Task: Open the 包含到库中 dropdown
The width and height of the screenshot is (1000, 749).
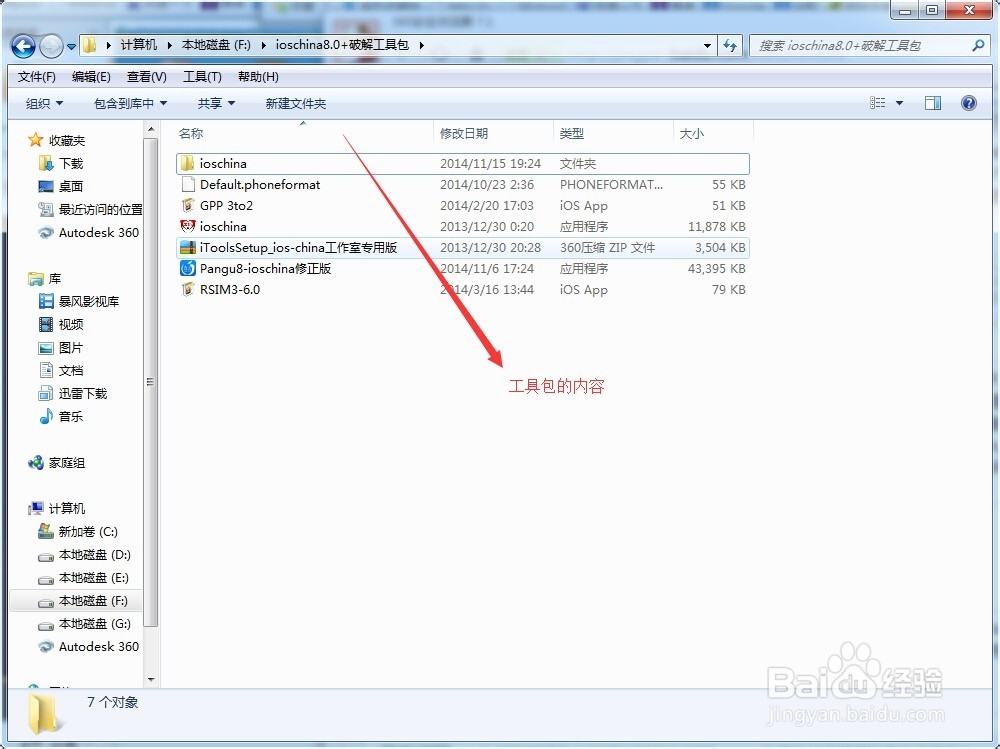Action: [130, 103]
